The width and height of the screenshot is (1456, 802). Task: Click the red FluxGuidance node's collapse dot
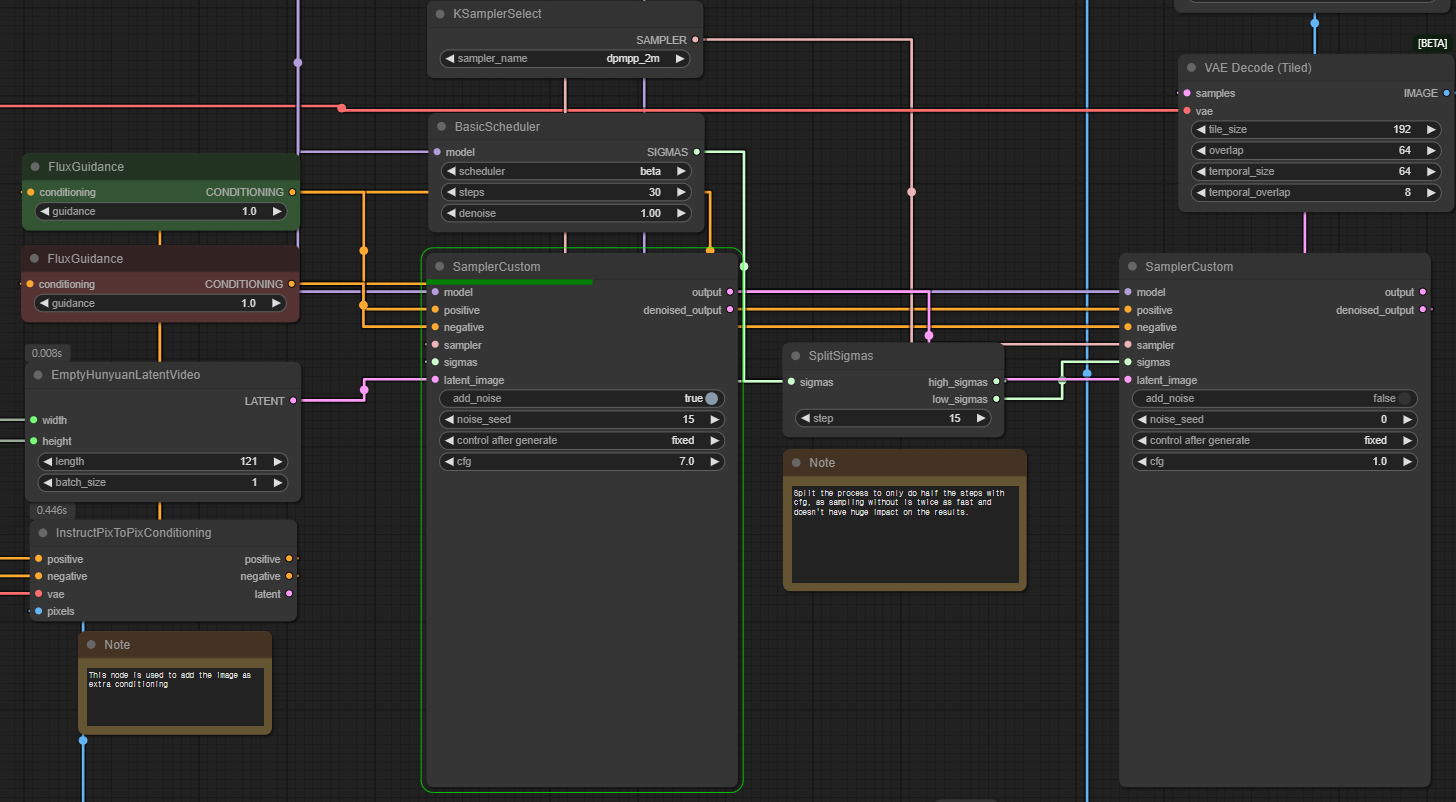34,259
